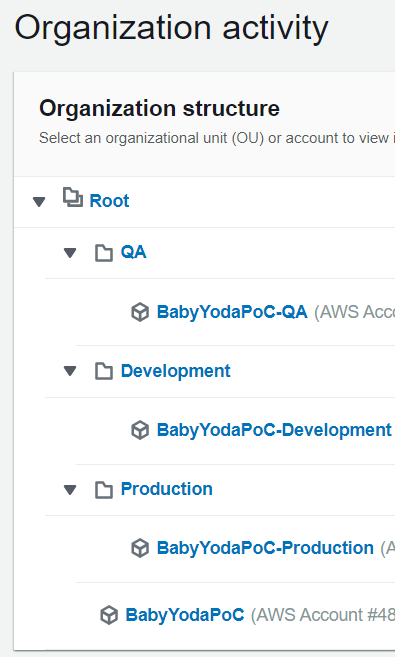The width and height of the screenshot is (395, 657).
Task: Select the BabyYodaPoC account link
Action: click(185, 616)
